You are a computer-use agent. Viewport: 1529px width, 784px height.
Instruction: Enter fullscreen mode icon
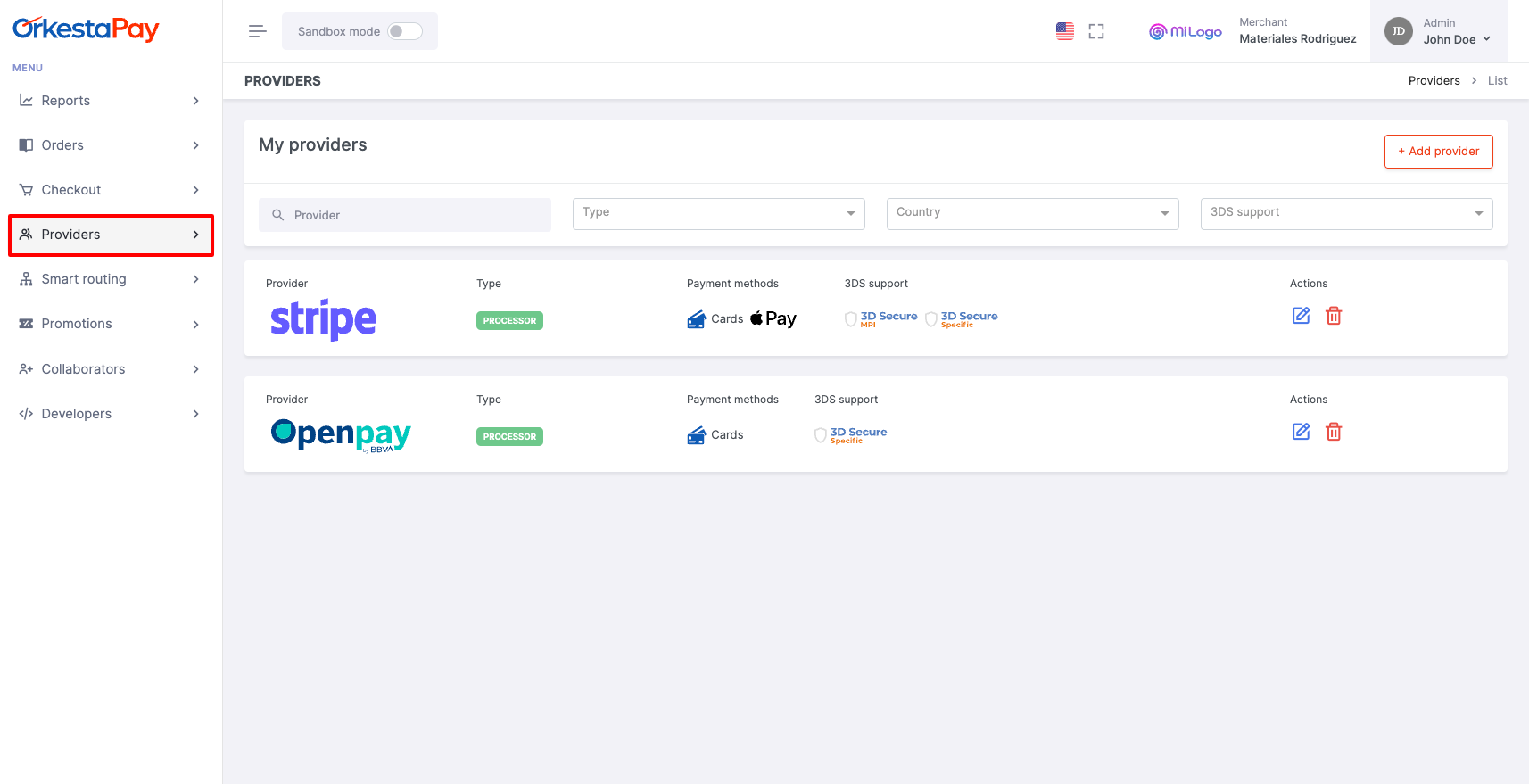click(x=1096, y=31)
